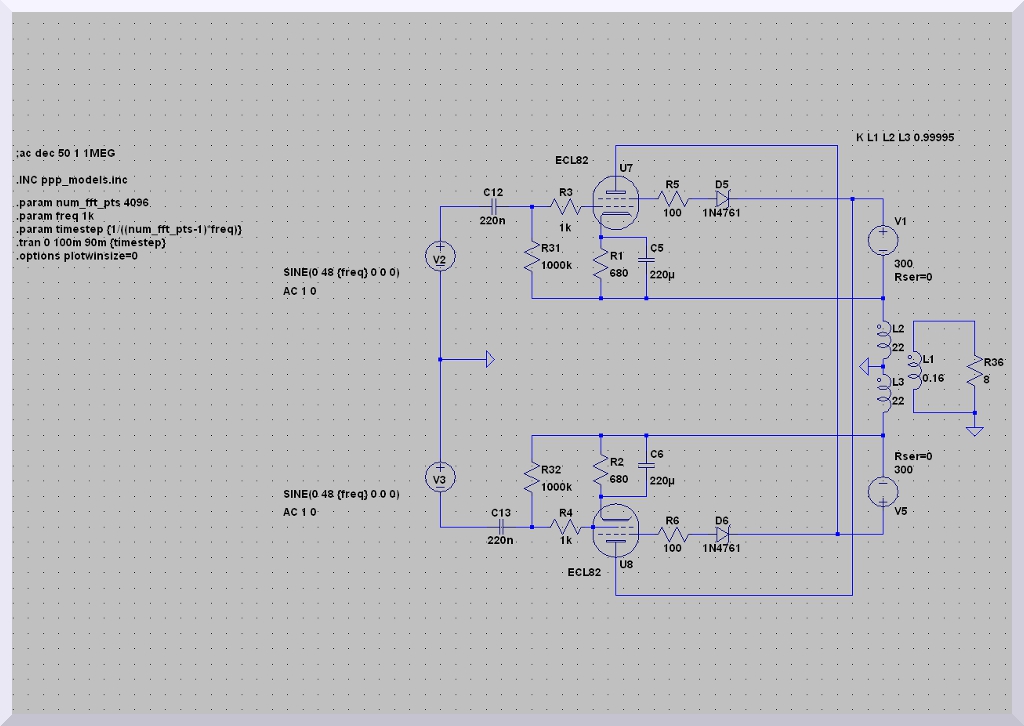Click the C6 220µ capacitor symbol
Screen dimensions: 1024x726
click(x=647, y=465)
